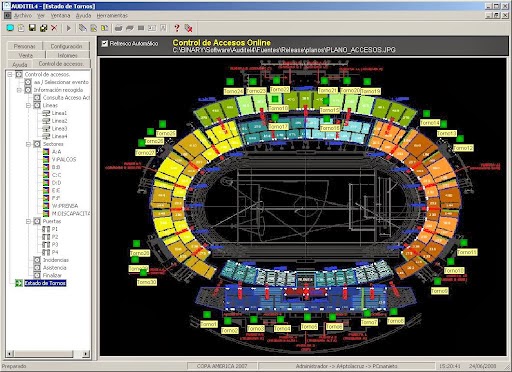Collapse the Puertas tree node
This screenshot has width=512, height=372.
tap(28, 221)
